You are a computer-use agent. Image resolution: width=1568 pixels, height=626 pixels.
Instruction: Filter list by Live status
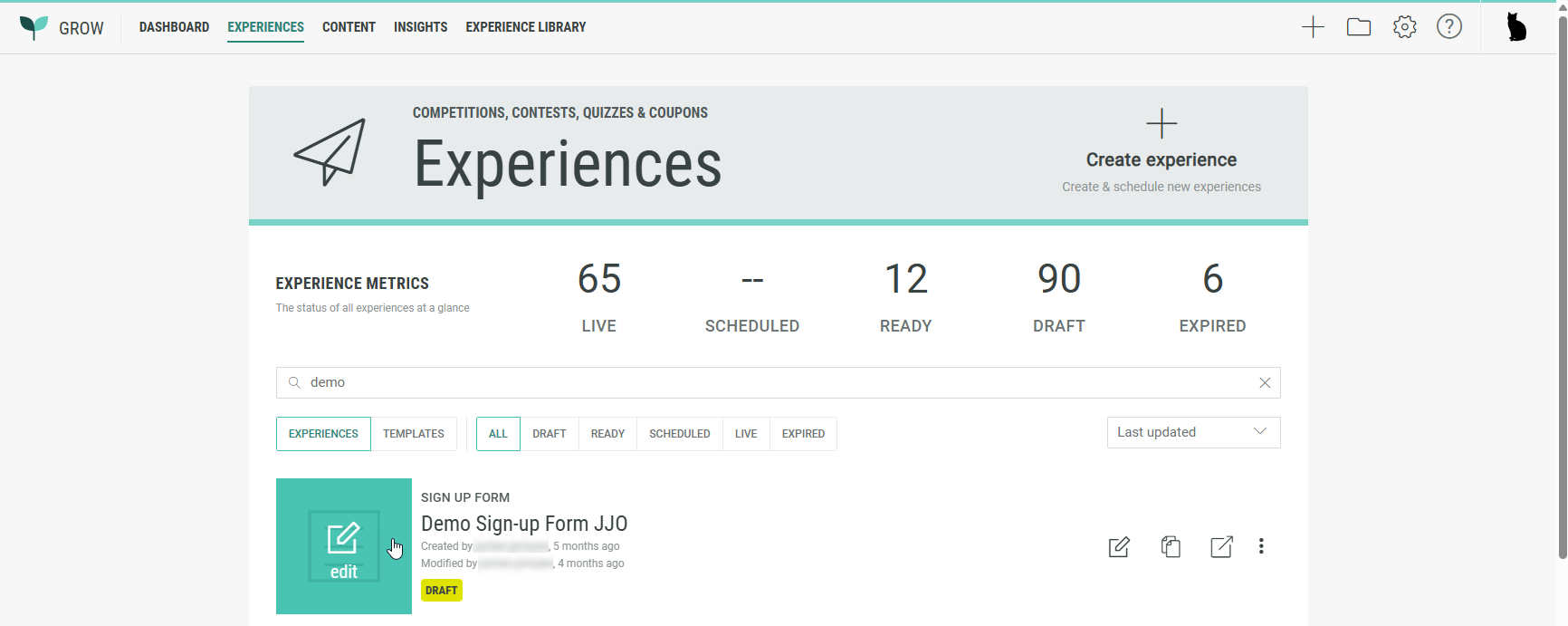coord(746,434)
